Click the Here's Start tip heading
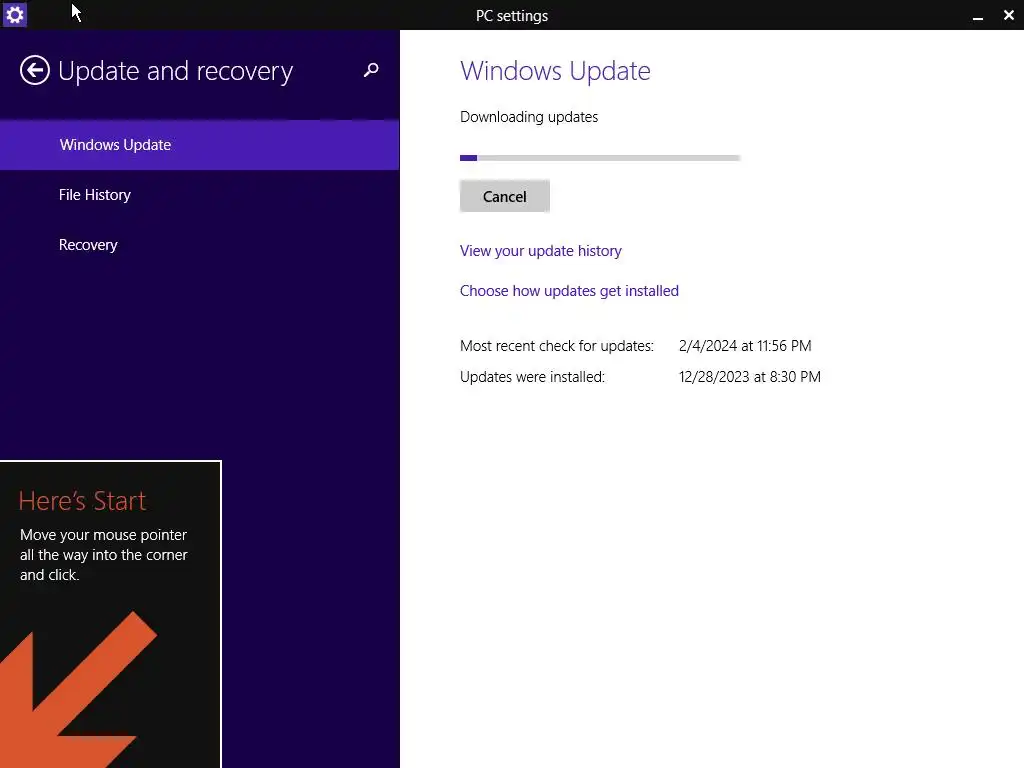This screenshot has width=1024, height=768. tap(82, 501)
